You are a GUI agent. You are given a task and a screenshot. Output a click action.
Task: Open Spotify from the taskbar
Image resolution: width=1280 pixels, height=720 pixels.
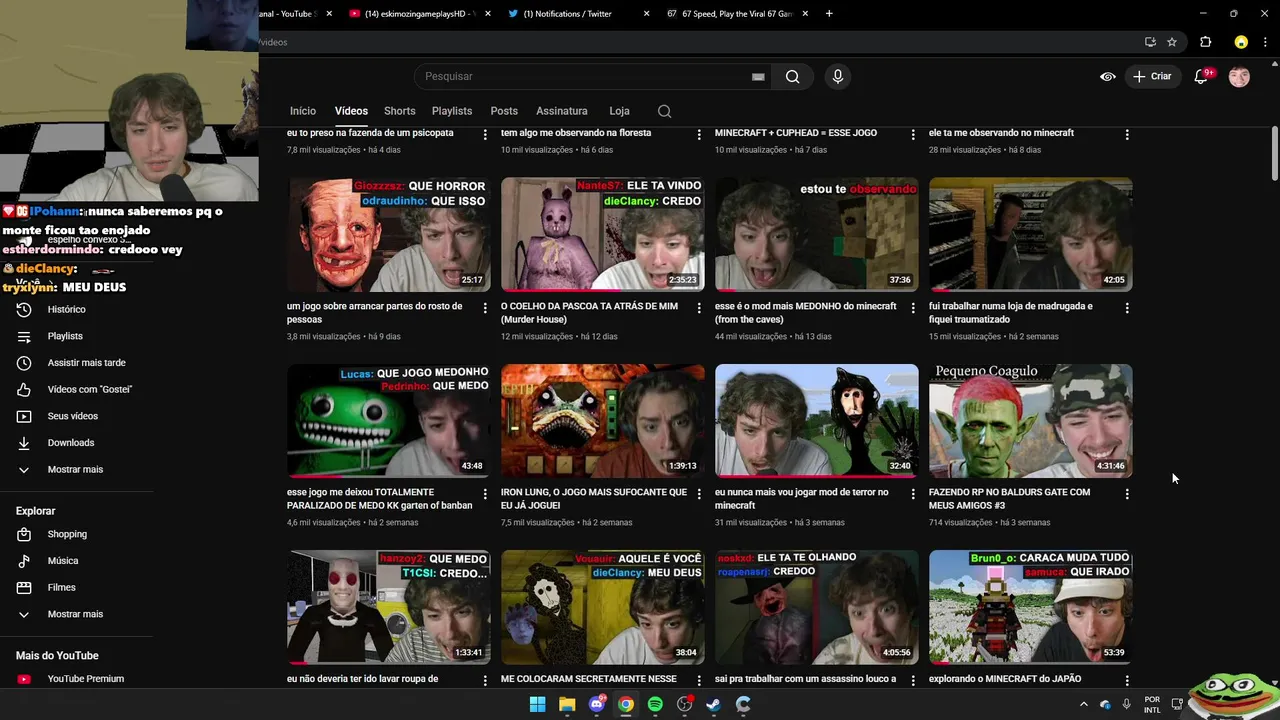[x=655, y=704]
